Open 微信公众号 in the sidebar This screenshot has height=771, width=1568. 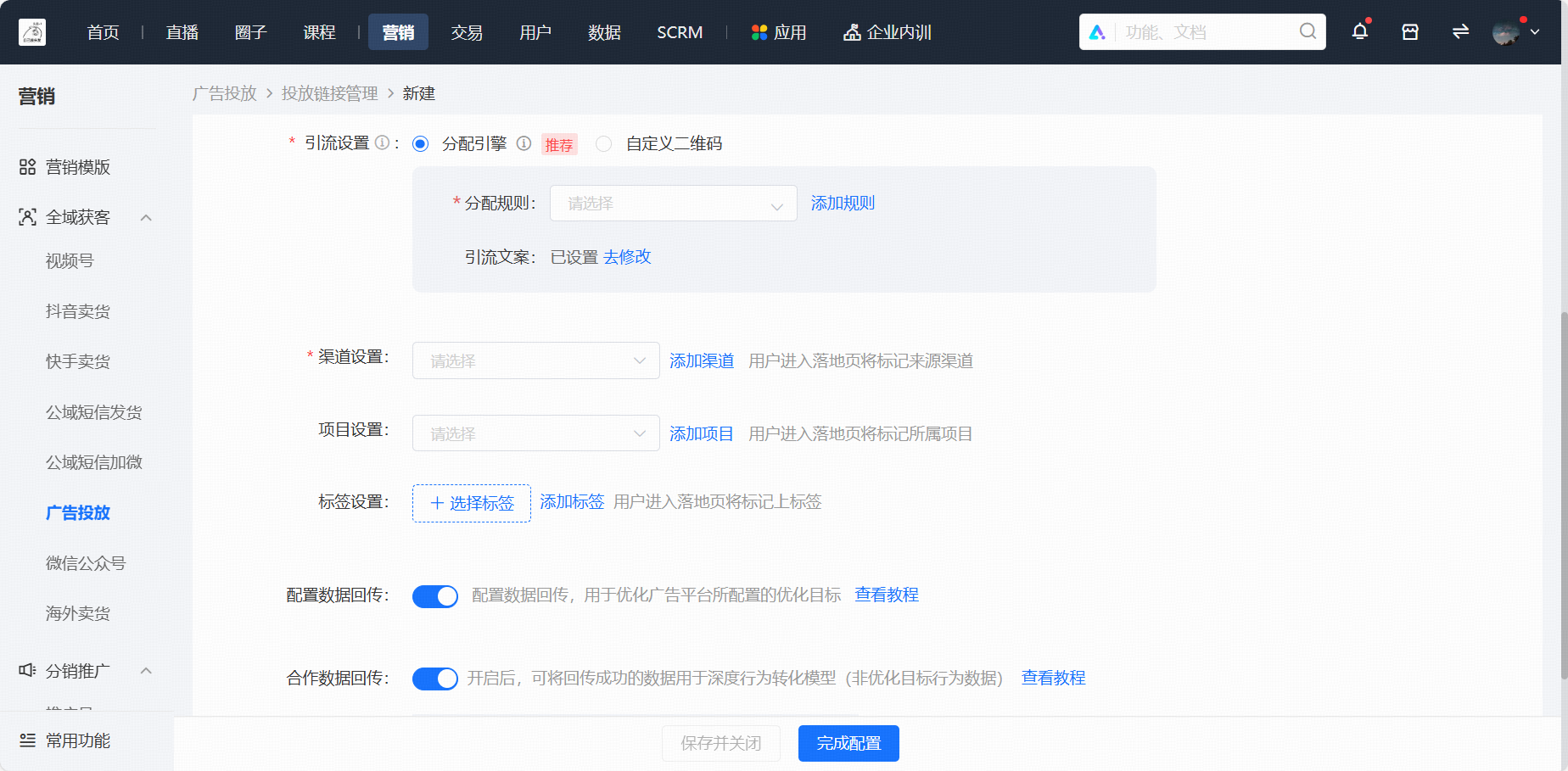click(x=86, y=563)
